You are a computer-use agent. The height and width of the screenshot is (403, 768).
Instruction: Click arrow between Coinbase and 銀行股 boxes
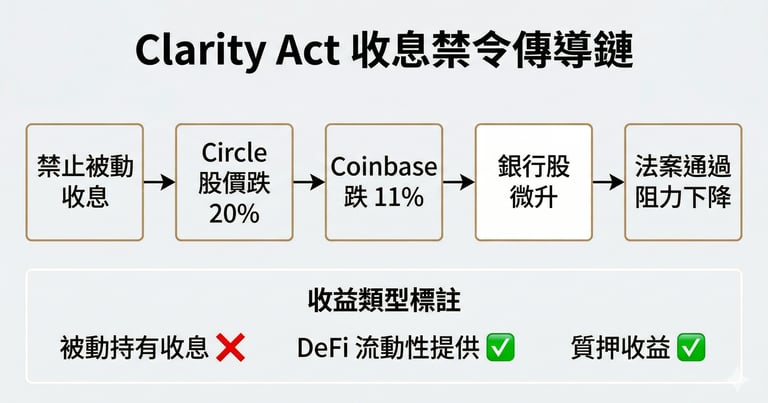coord(459,182)
